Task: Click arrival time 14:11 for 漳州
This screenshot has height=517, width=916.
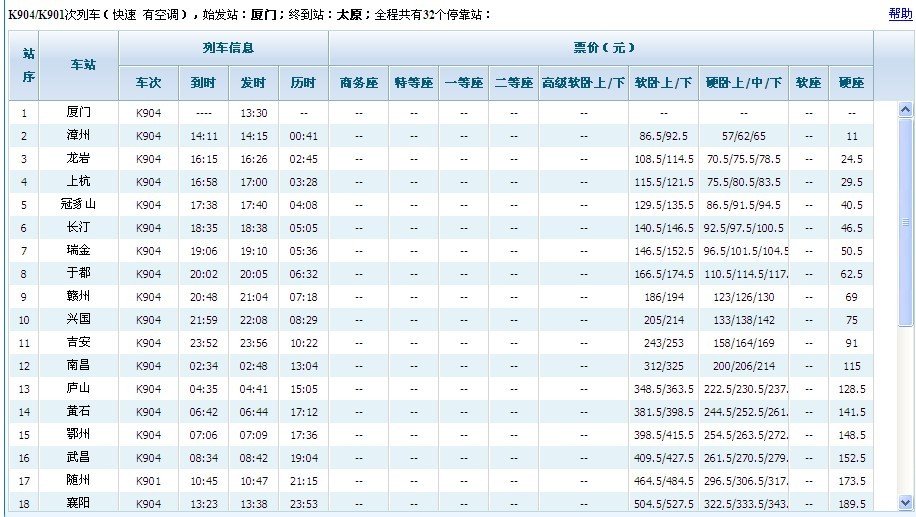Action: click(203, 136)
